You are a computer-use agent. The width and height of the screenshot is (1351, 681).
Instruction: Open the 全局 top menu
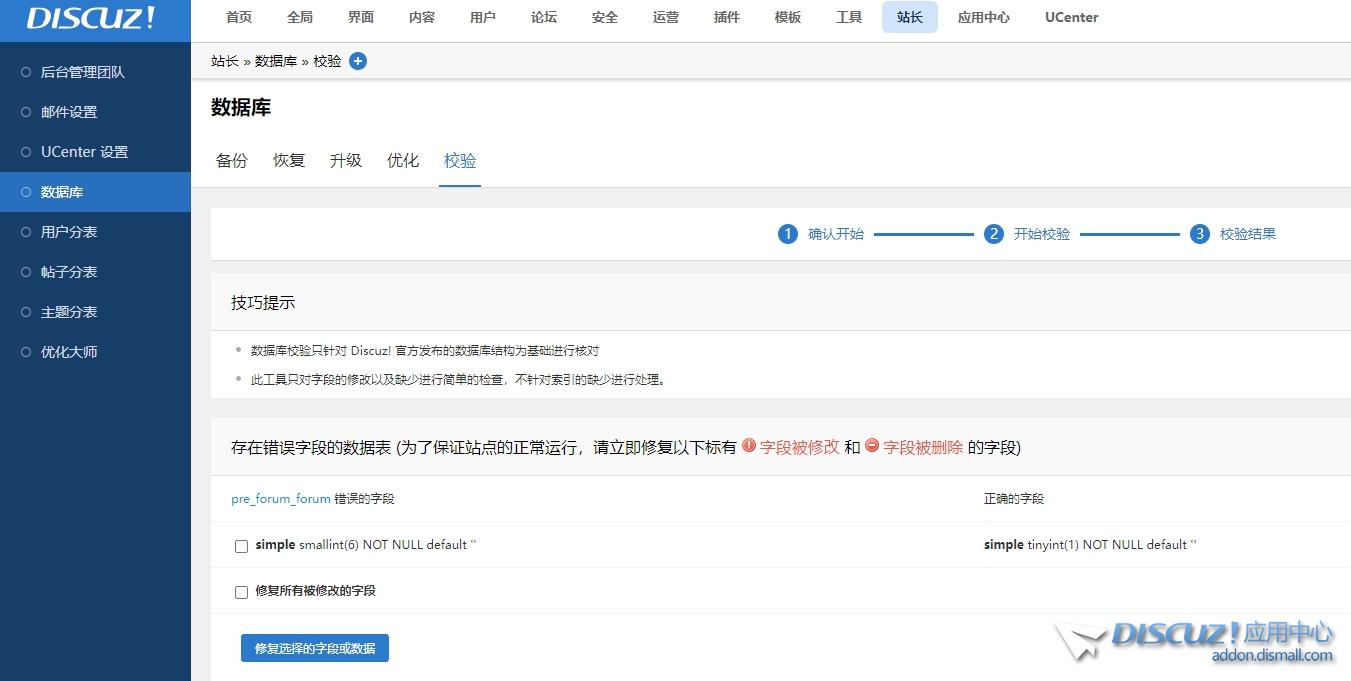point(300,17)
